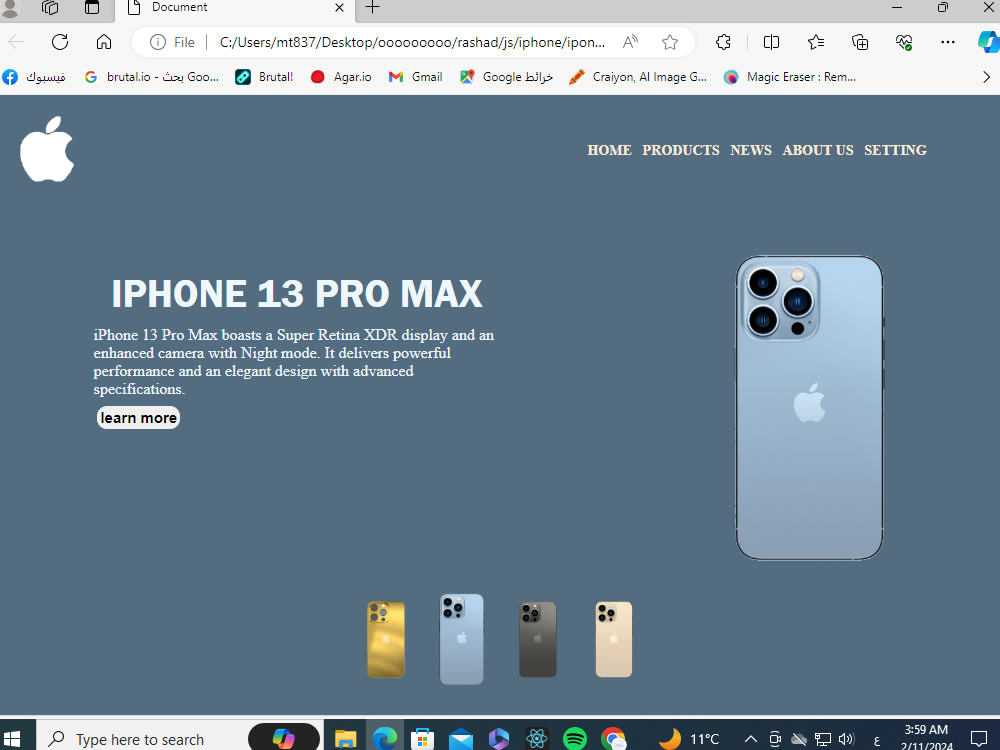The height and width of the screenshot is (750, 1000).
Task: Toggle split screen icon
Action: 771,42
